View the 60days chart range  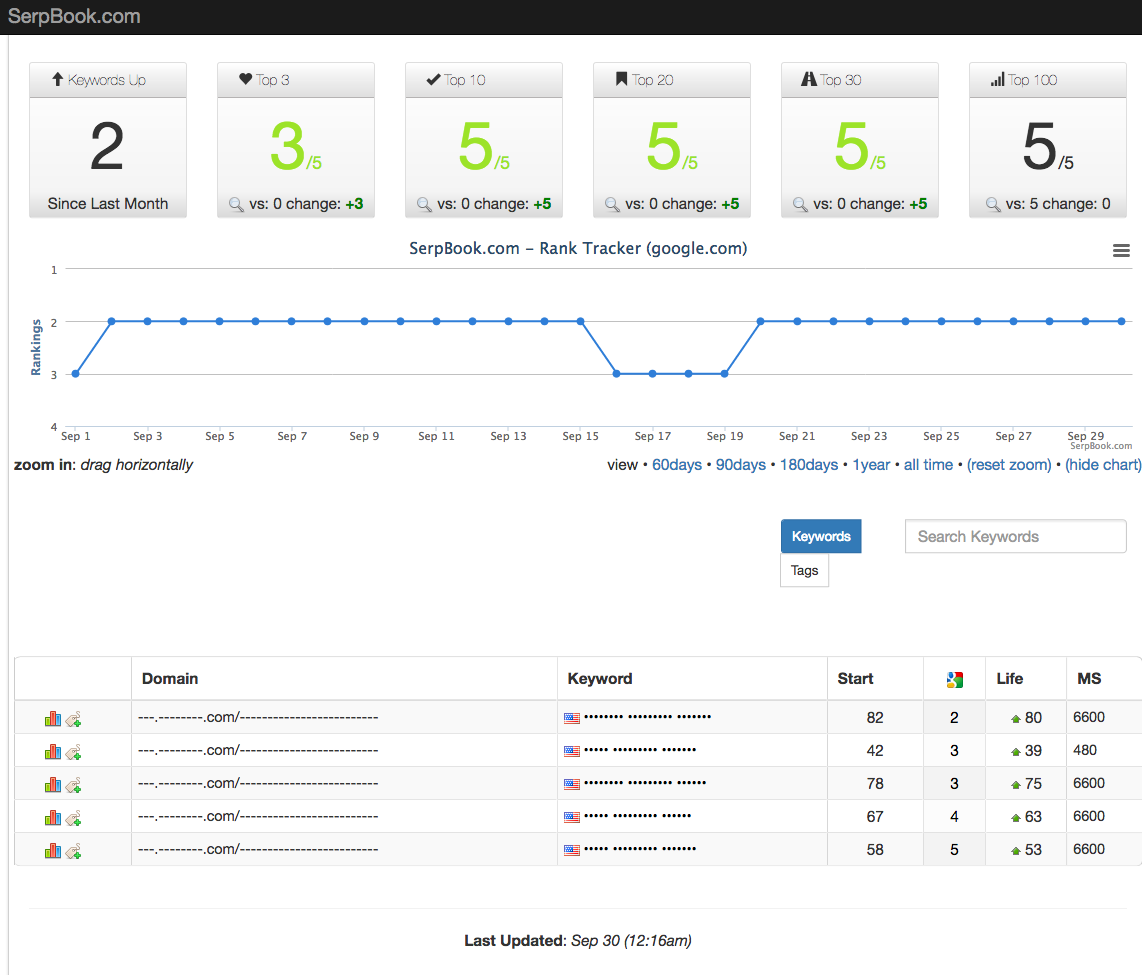pyautogui.click(x=677, y=465)
